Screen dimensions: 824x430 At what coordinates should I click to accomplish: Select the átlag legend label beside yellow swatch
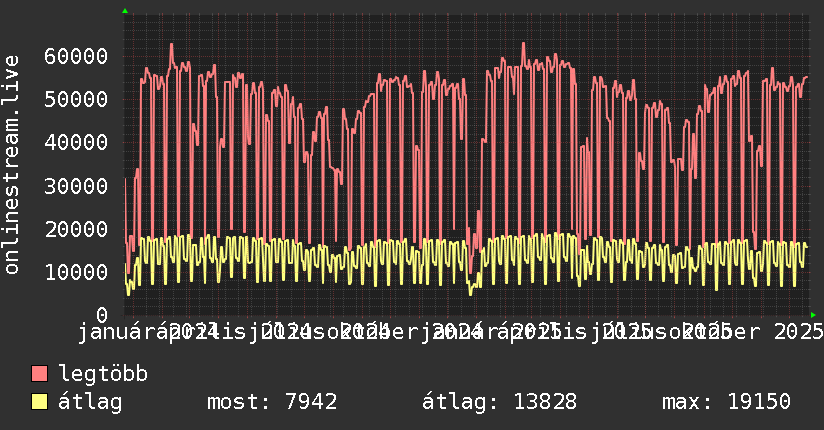(x=90, y=402)
